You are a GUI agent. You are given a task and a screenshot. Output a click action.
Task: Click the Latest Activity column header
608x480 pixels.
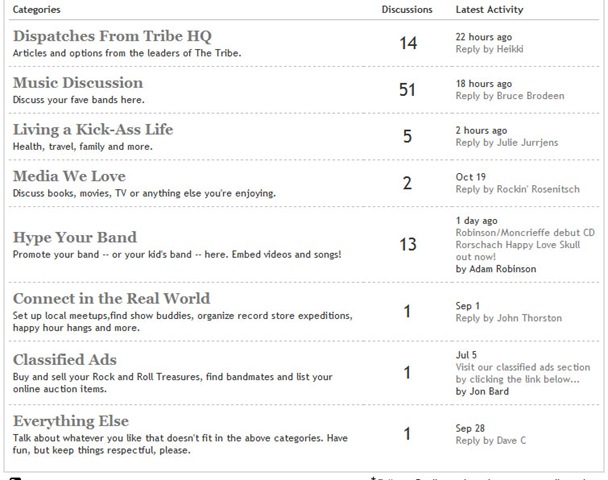[x=489, y=10]
